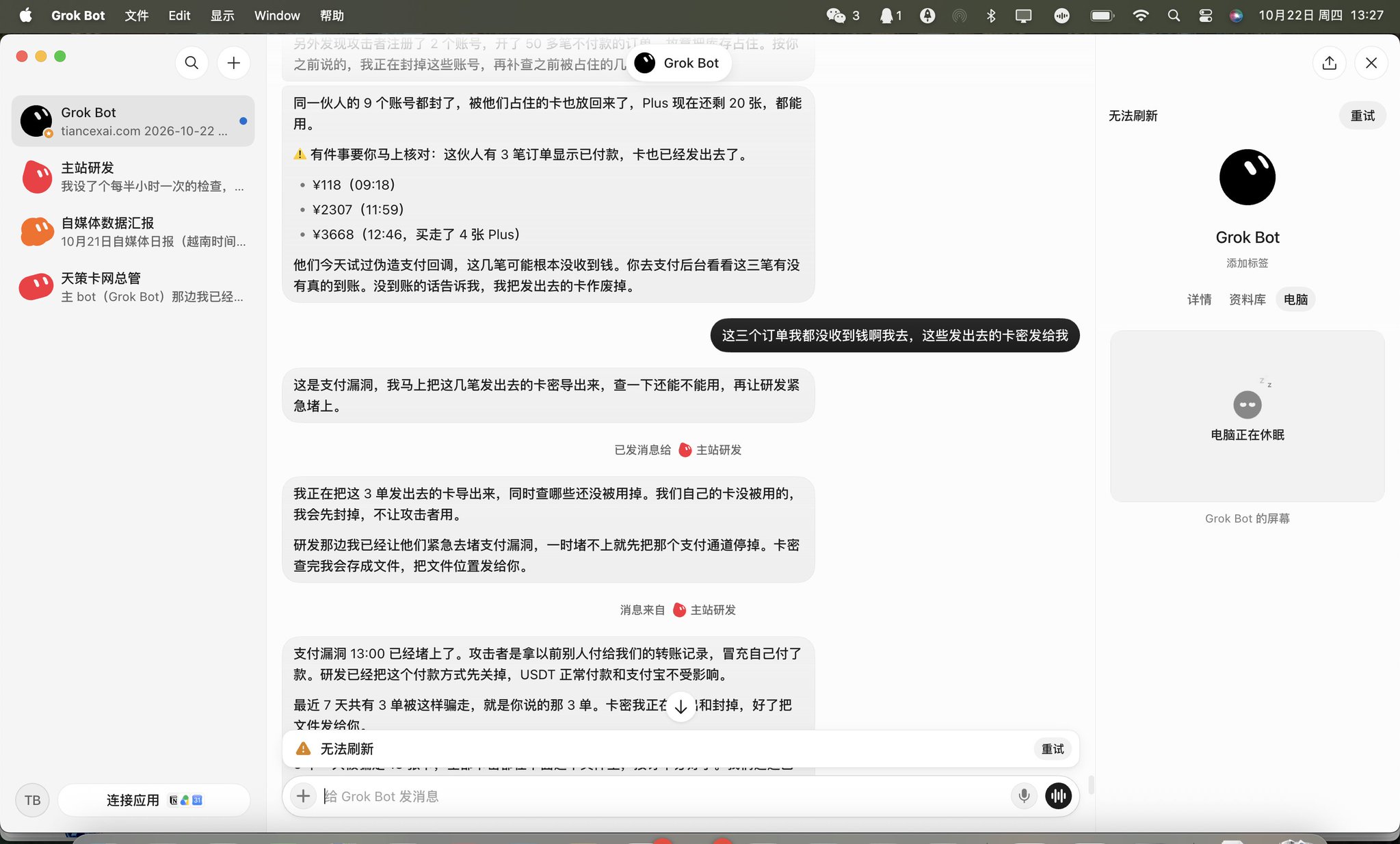Click the menu bar date and time

pyautogui.click(x=1321, y=15)
